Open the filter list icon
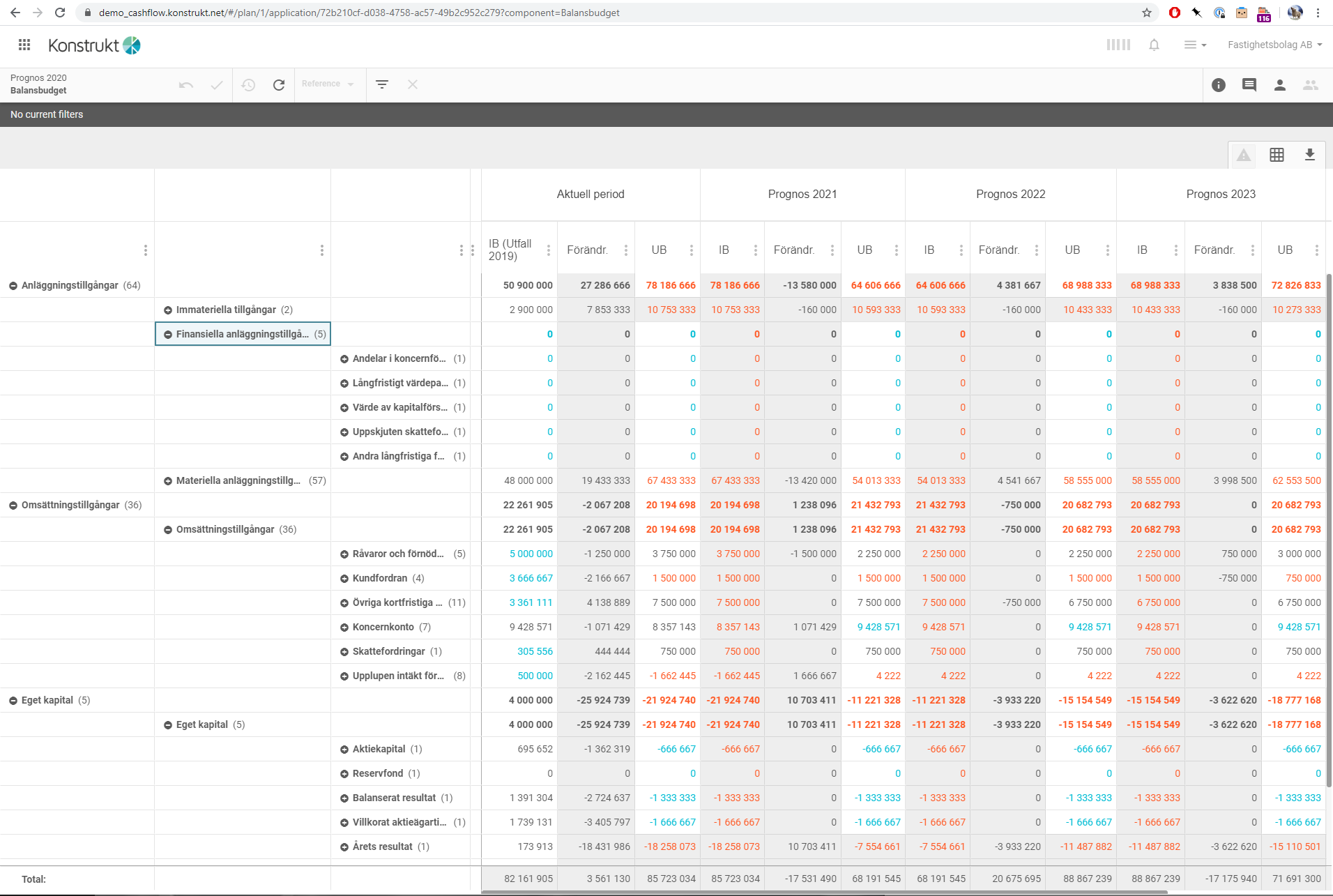The width and height of the screenshot is (1333, 896). click(x=382, y=84)
